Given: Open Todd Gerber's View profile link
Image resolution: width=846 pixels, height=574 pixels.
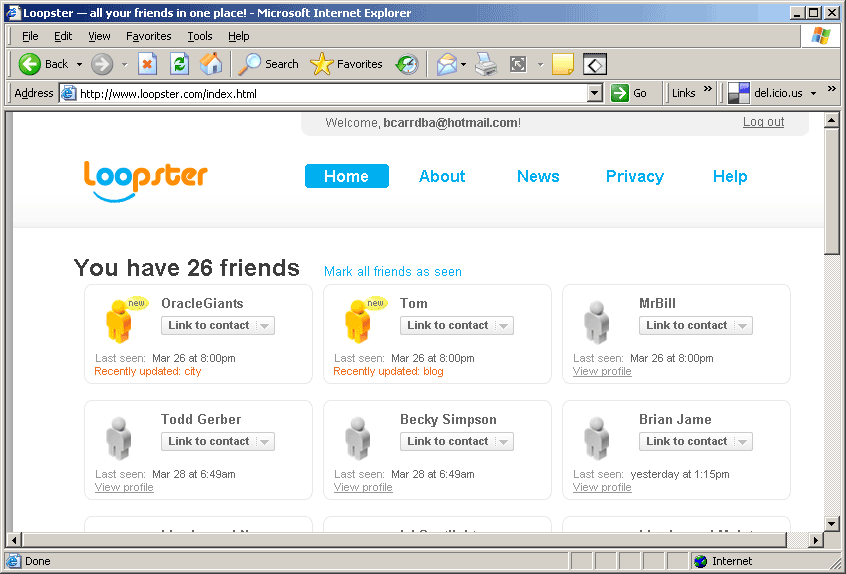Looking at the screenshot, I should click(x=124, y=487).
